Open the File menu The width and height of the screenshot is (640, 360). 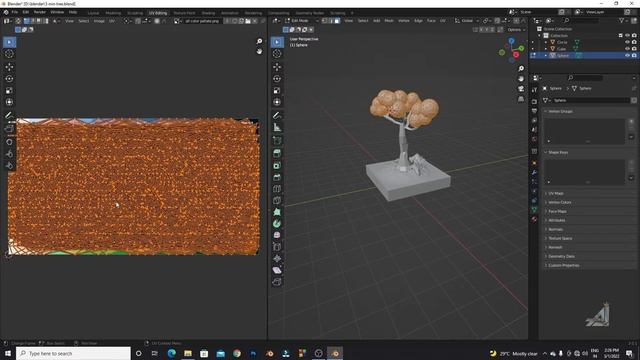click(15, 12)
